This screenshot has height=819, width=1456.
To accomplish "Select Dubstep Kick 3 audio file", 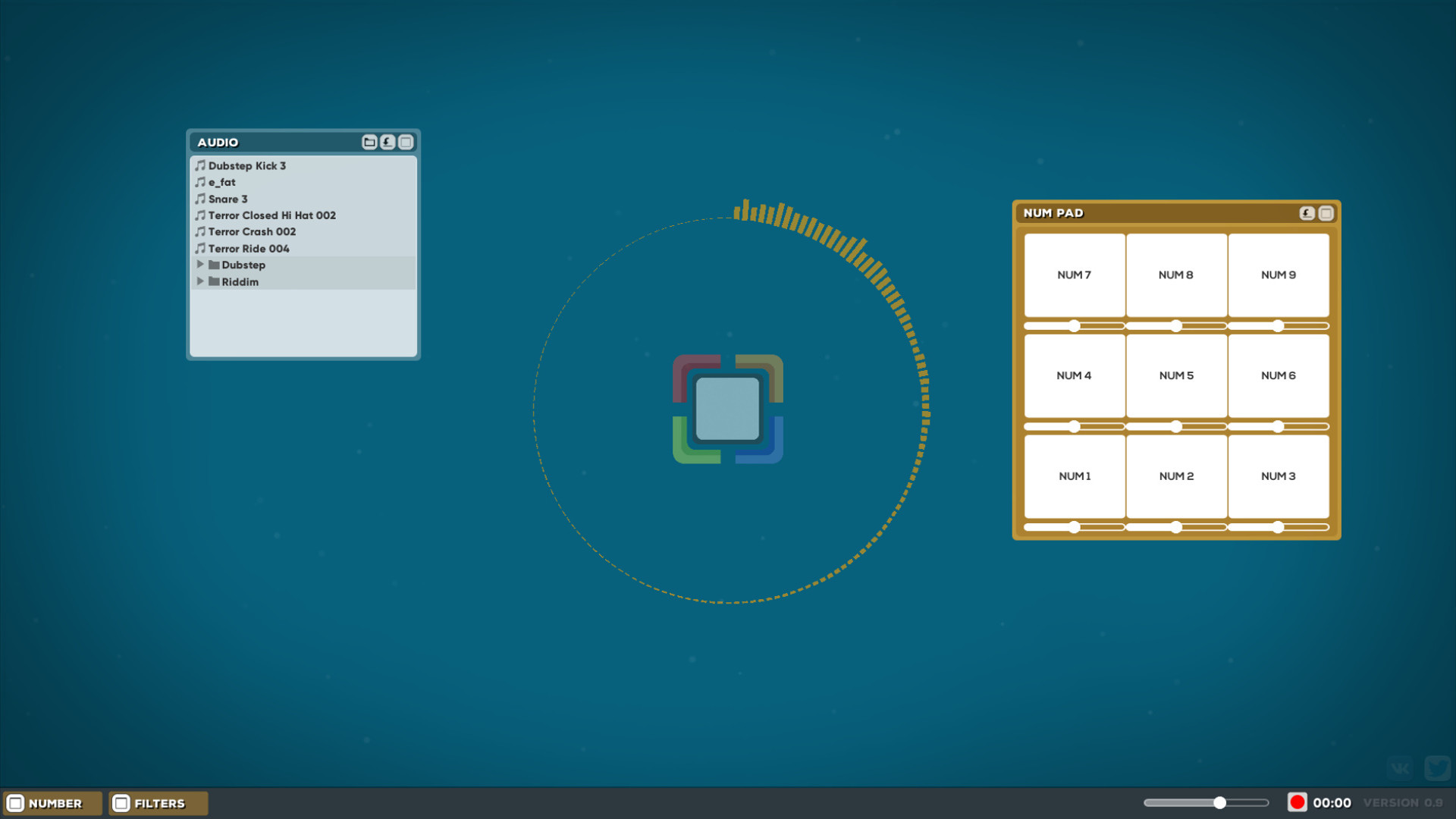I will pyautogui.click(x=248, y=165).
